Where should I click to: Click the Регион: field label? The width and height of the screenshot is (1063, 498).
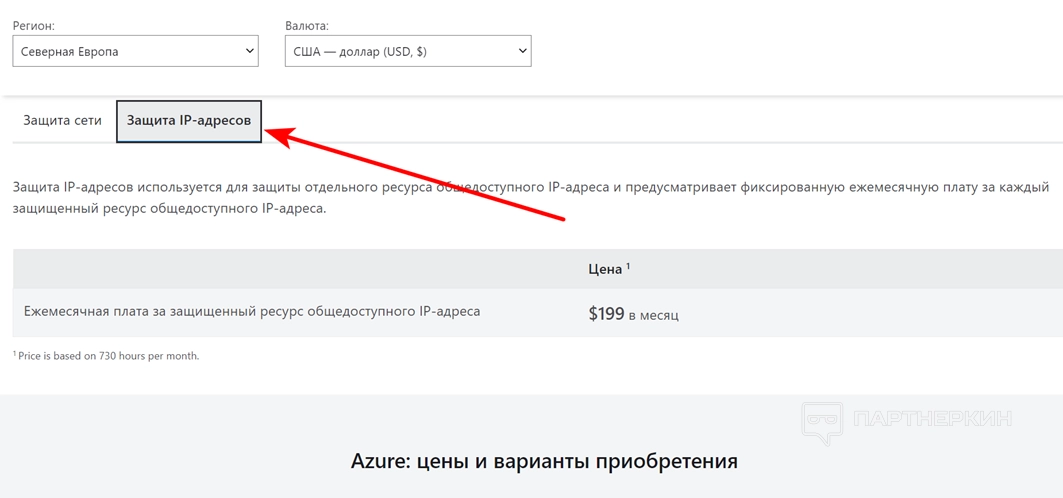tap(33, 26)
